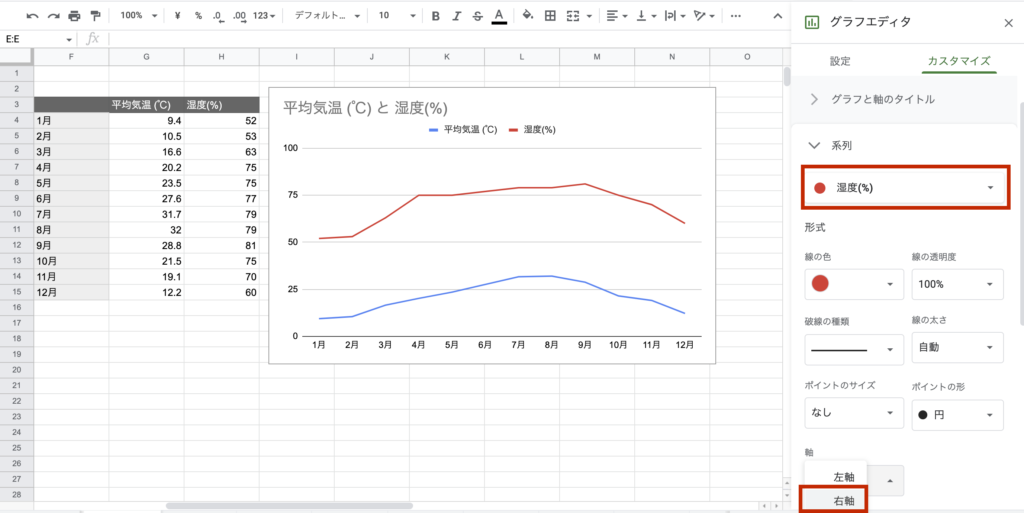
Task: Open the 湿度(%) series dropdown
Action: 905,188
